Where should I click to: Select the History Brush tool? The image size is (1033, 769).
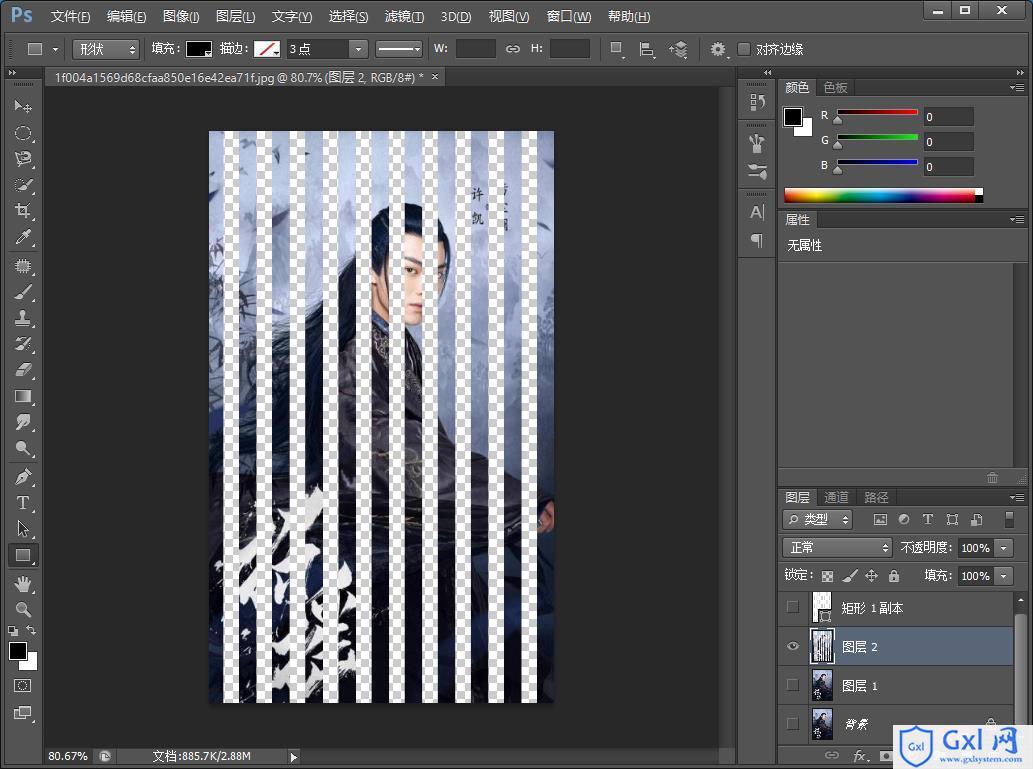tap(23, 344)
